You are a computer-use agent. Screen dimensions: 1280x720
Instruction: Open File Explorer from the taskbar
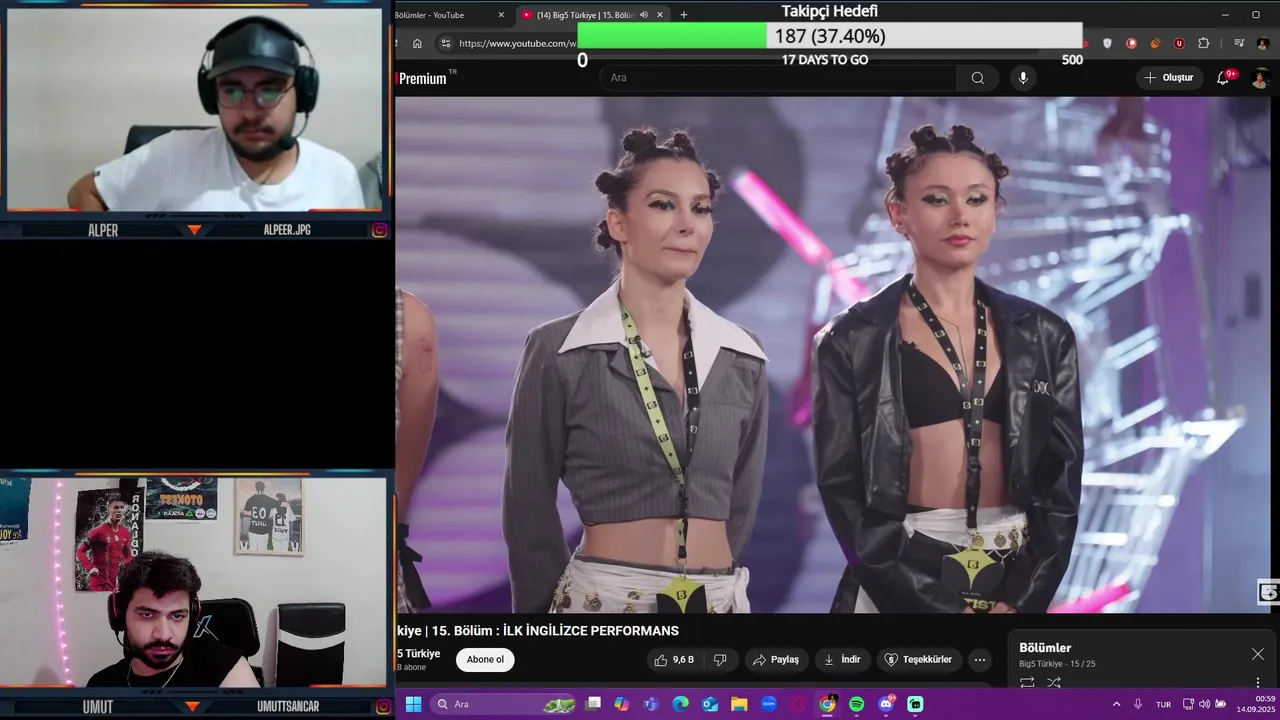(x=739, y=704)
